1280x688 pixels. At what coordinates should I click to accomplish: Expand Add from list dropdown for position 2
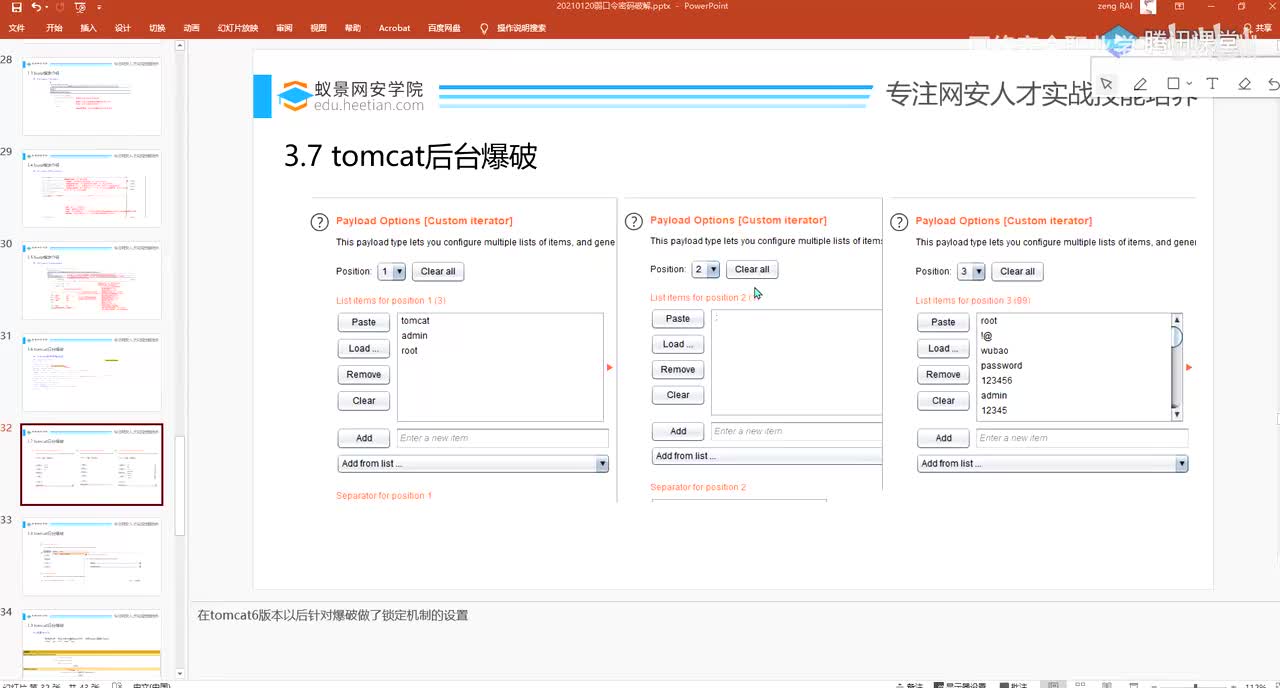pyautogui.click(x=767, y=456)
